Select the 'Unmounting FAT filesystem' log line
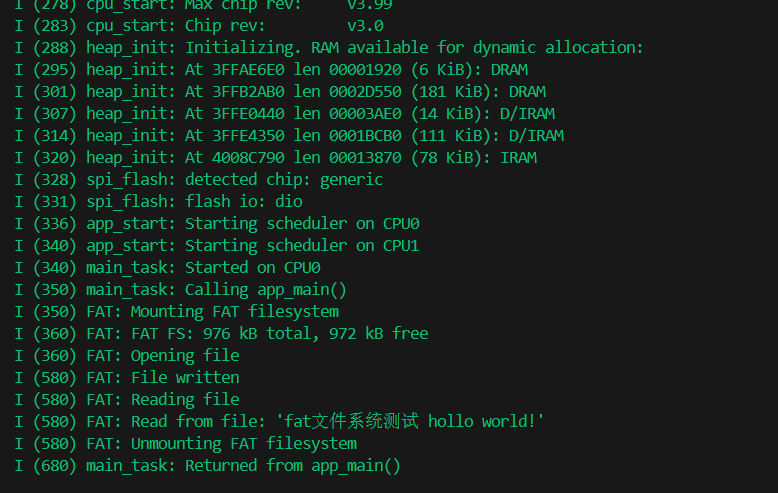Image resolution: width=778 pixels, height=493 pixels. click(185, 444)
